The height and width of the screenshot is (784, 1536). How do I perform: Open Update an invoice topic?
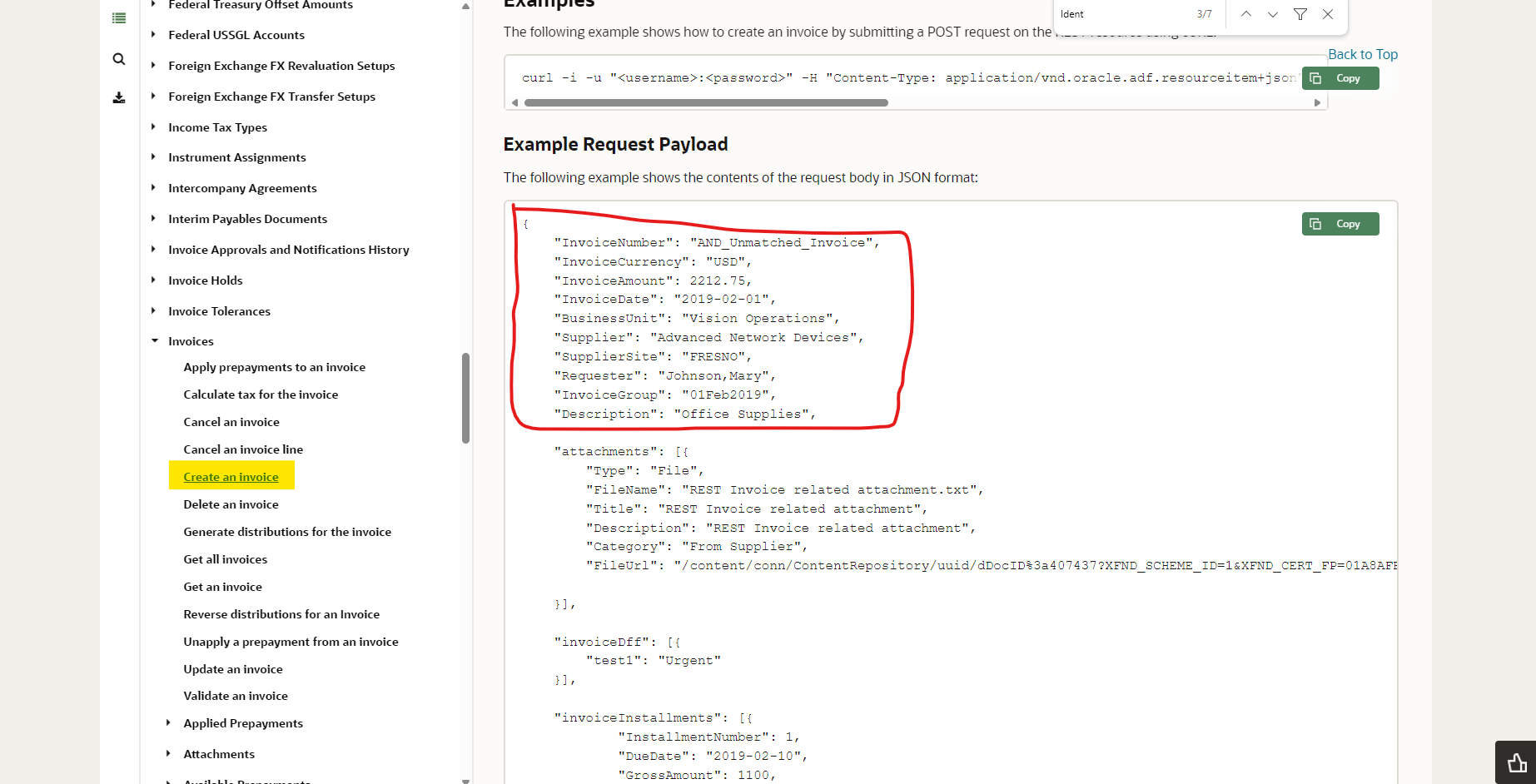coord(233,669)
